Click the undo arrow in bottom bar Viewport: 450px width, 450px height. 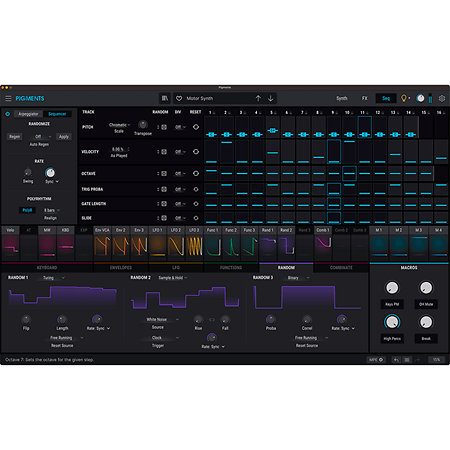click(x=396, y=360)
